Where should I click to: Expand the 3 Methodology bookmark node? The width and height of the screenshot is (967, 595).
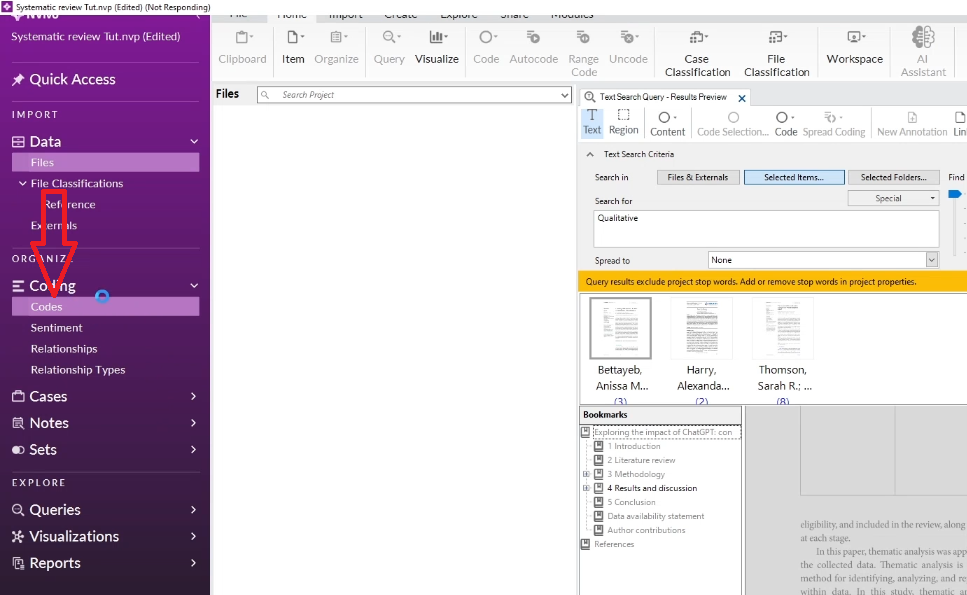point(586,474)
